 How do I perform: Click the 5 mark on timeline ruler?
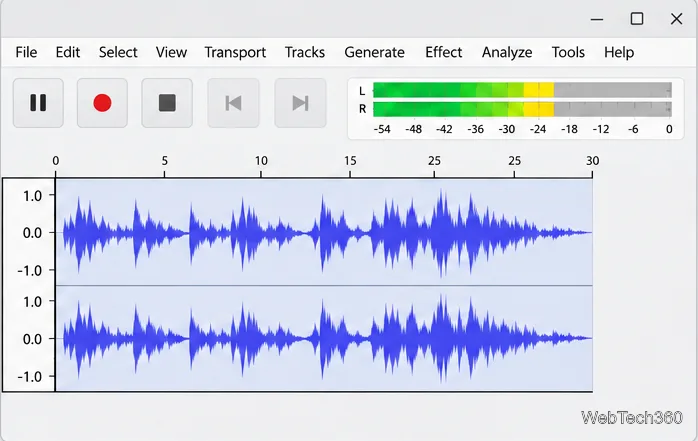pos(165,161)
